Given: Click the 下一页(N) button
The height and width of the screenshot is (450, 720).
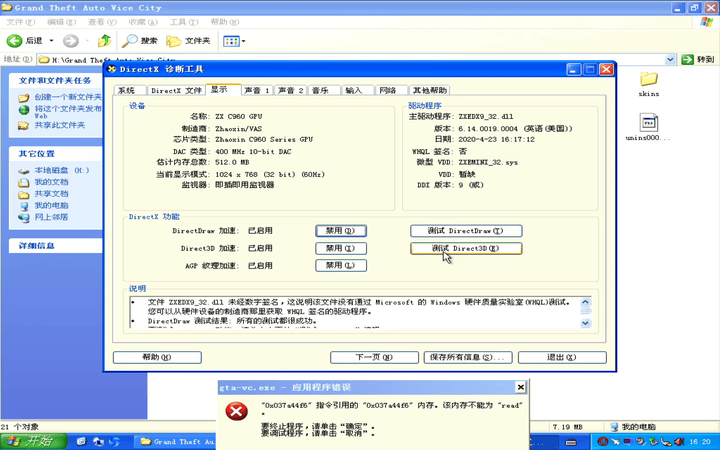Looking at the screenshot, I should click(x=374, y=357).
